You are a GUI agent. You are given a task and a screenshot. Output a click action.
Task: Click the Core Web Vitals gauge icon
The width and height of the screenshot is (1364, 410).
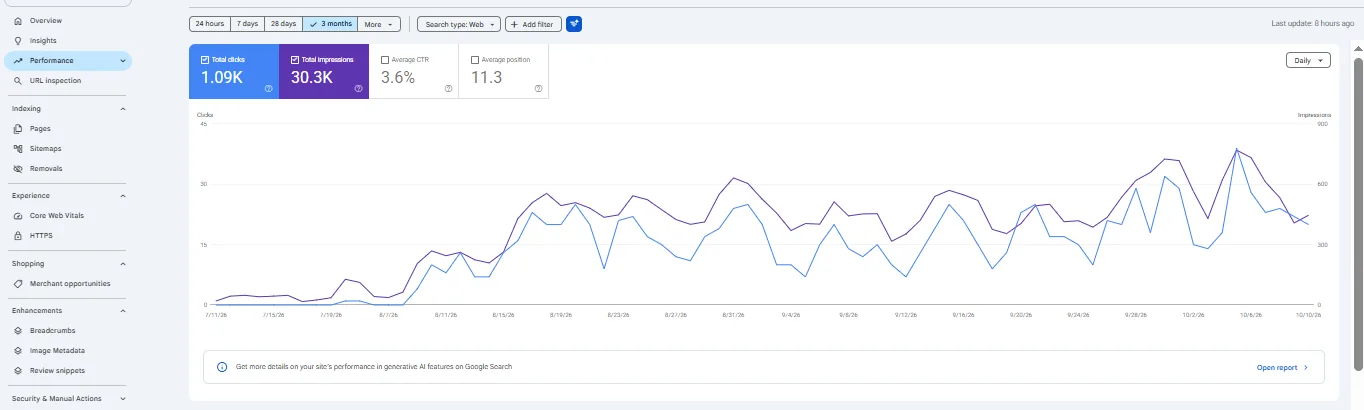coord(18,215)
